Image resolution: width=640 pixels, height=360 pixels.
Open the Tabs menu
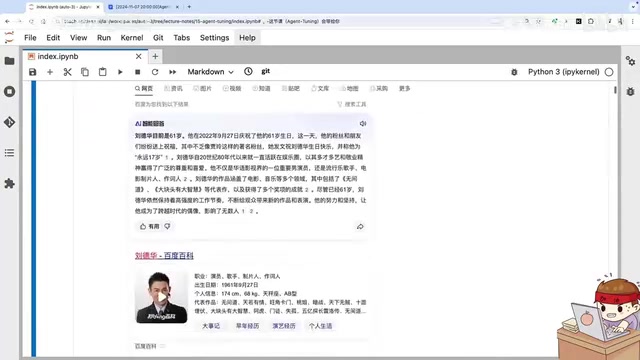[x=182, y=38]
